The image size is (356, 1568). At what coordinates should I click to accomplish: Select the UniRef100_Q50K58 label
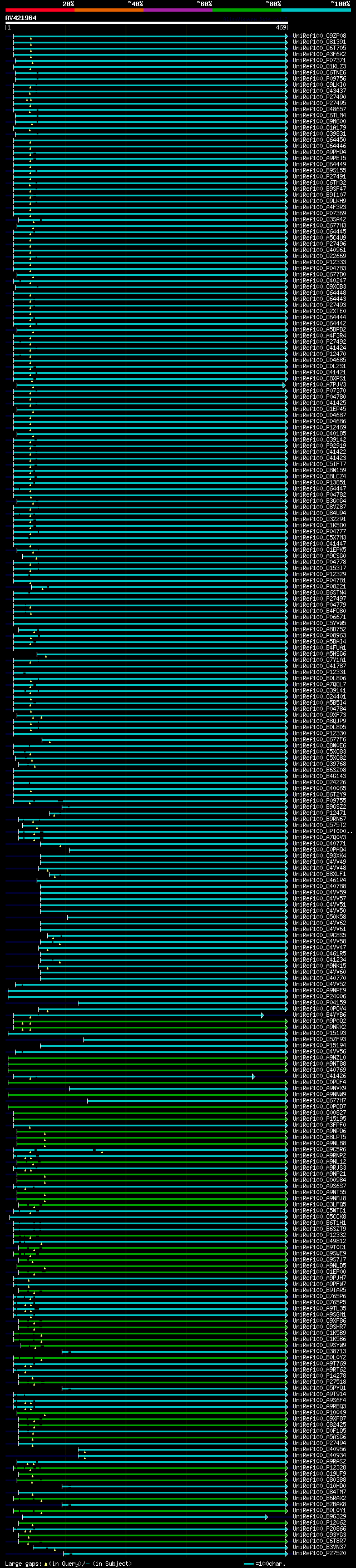(x=319, y=917)
